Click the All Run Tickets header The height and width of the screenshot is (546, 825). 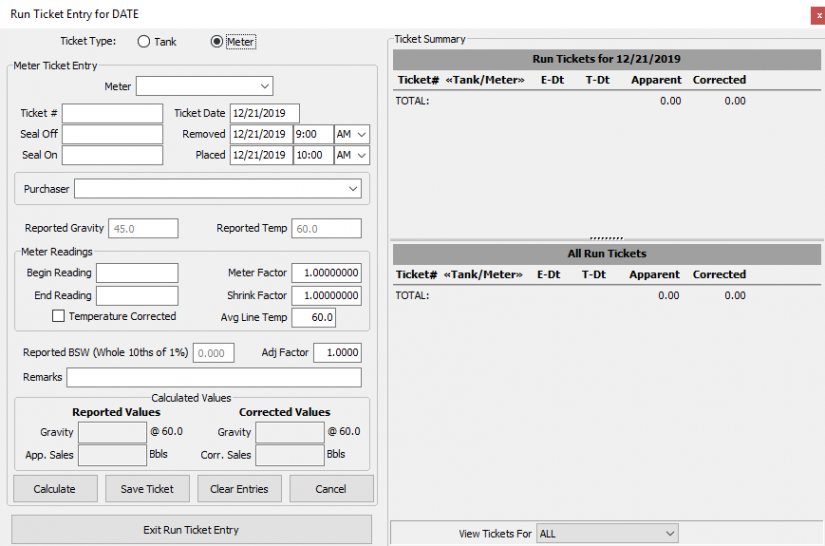[x=607, y=254]
